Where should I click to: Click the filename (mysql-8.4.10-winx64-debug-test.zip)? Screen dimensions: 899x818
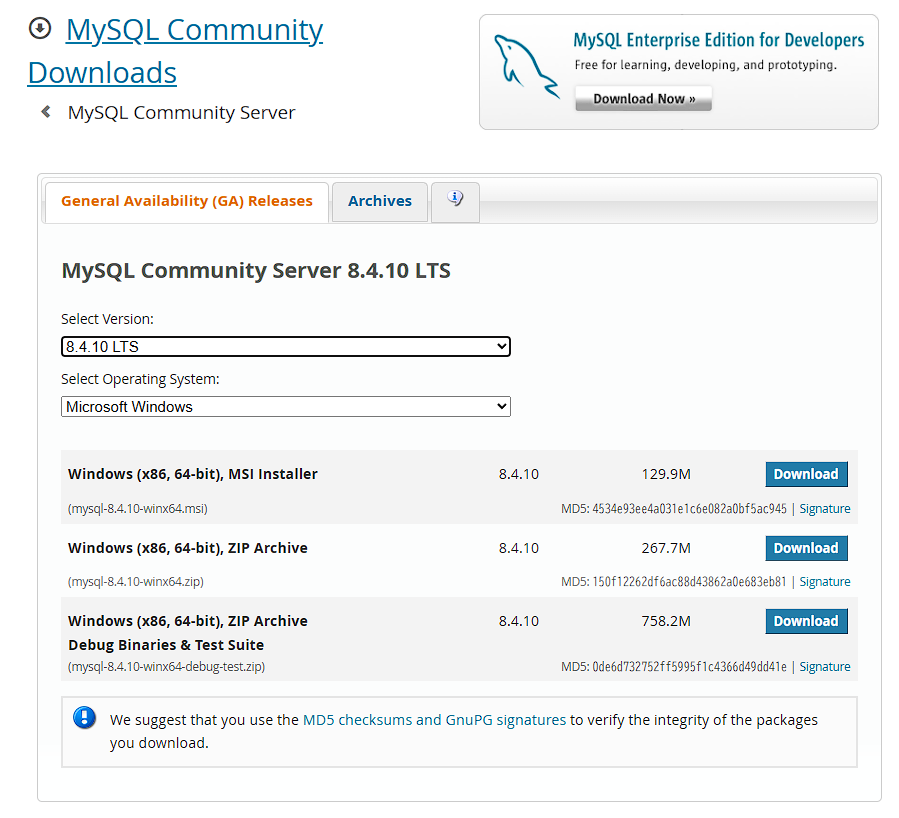[x=166, y=667]
